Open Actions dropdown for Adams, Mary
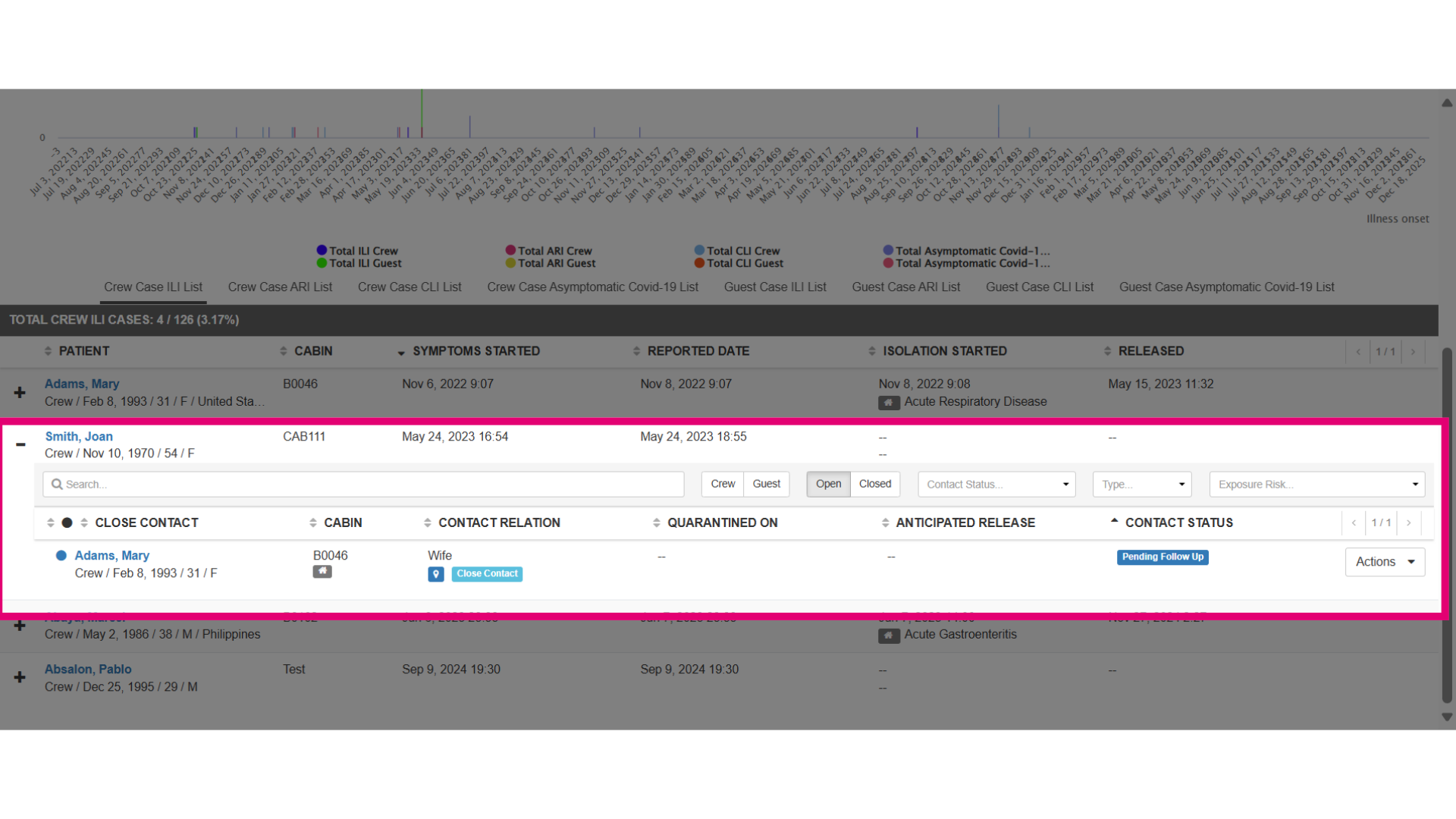1456x819 pixels. click(1385, 562)
